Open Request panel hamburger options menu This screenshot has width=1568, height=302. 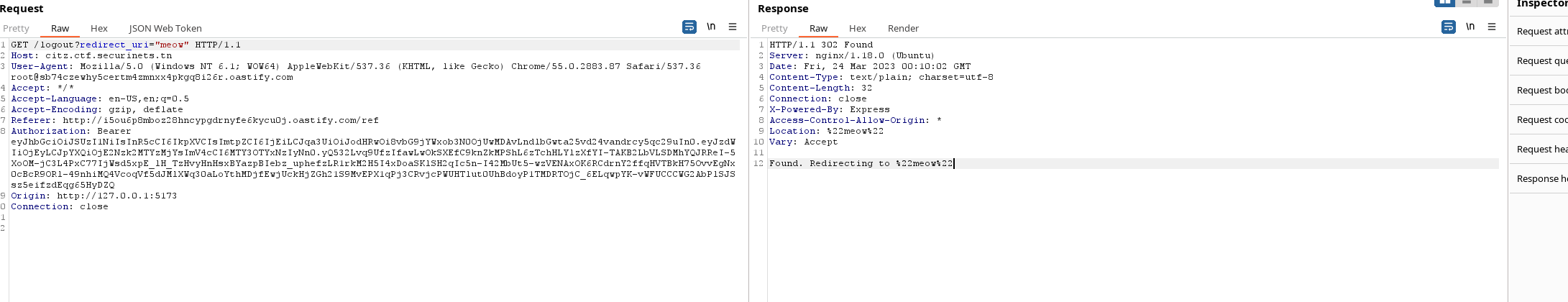[733, 27]
